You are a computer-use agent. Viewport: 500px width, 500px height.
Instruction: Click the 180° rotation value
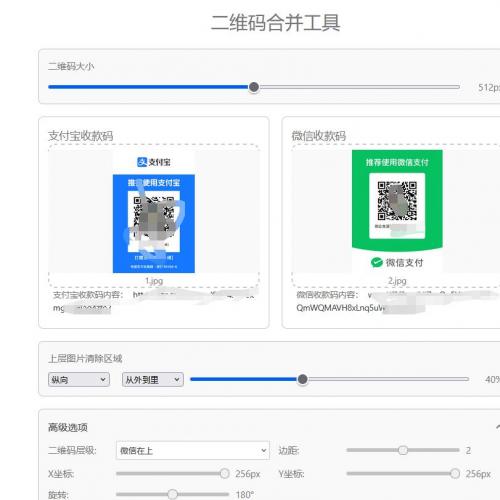tap(245, 495)
